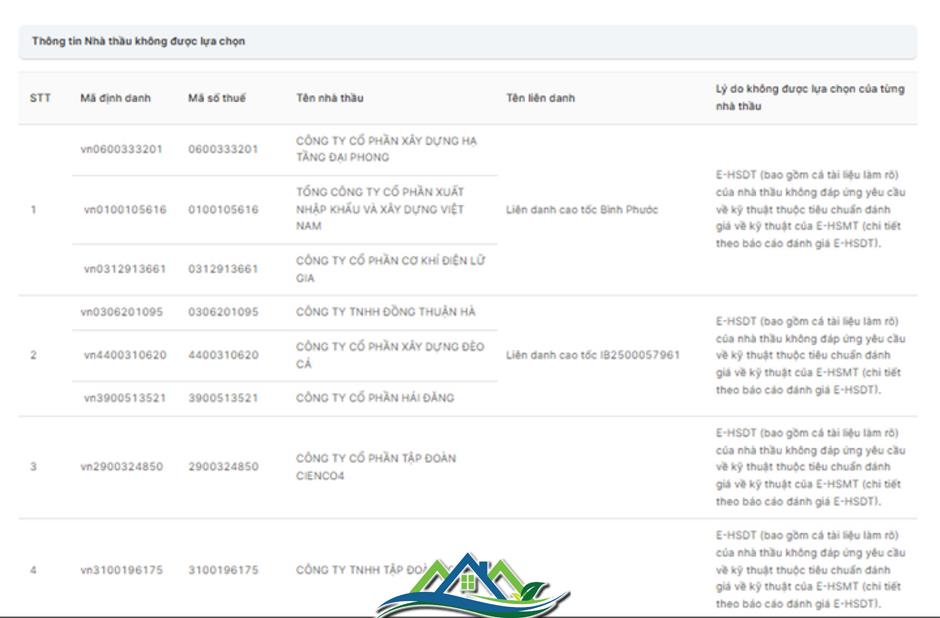Click 'Liên danh cao tốc Bình Phước' cell
The image size is (940, 618).
tap(582, 209)
